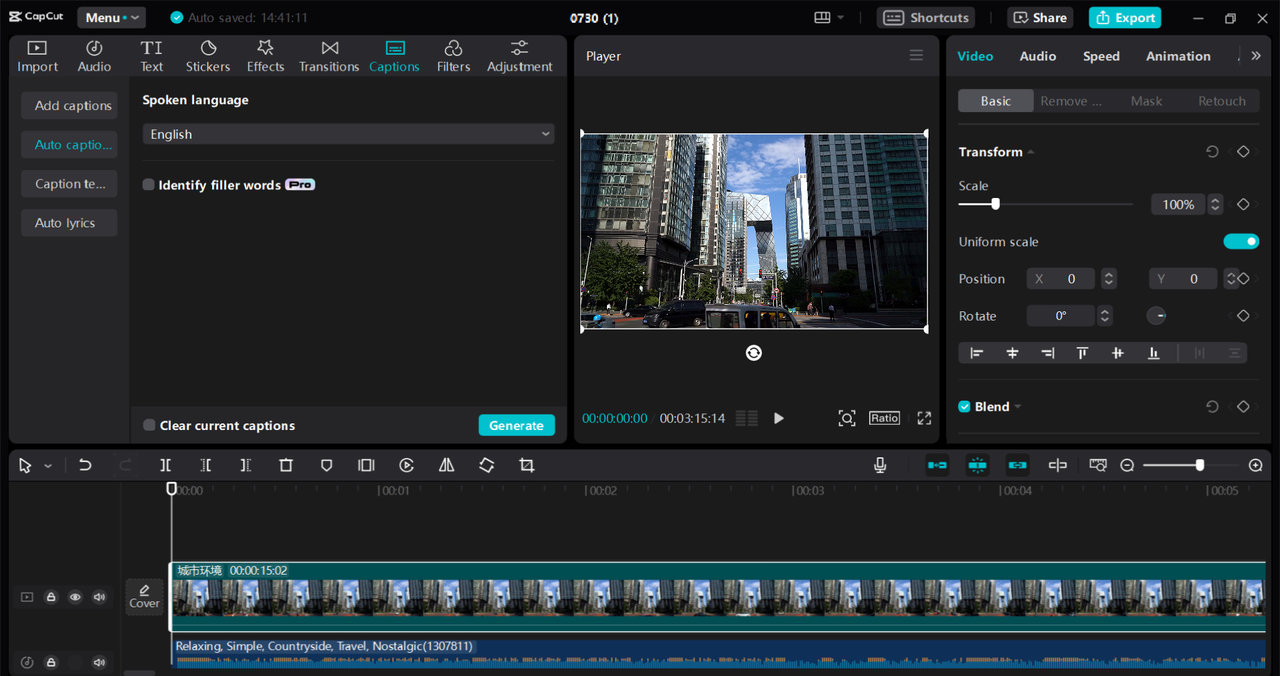The image size is (1280, 676).
Task: Open the Transitions tab
Action: (x=329, y=56)
